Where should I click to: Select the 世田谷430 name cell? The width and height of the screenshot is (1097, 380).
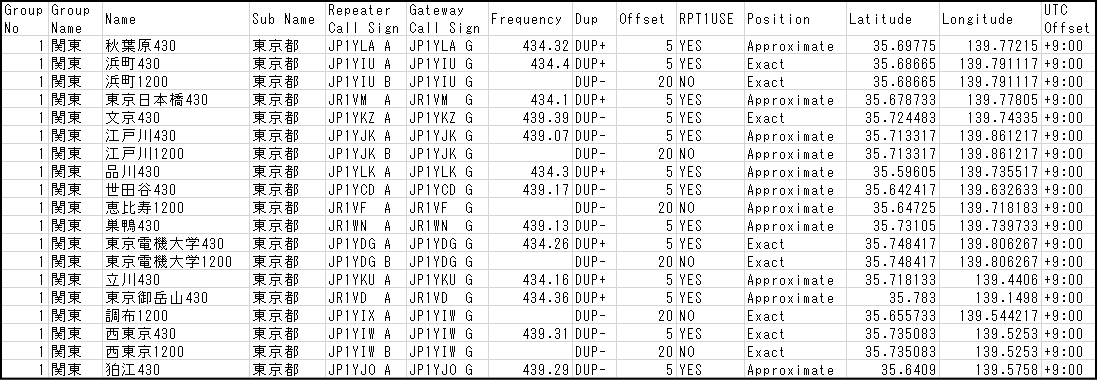pyautogui.click(x=176, y=190)
